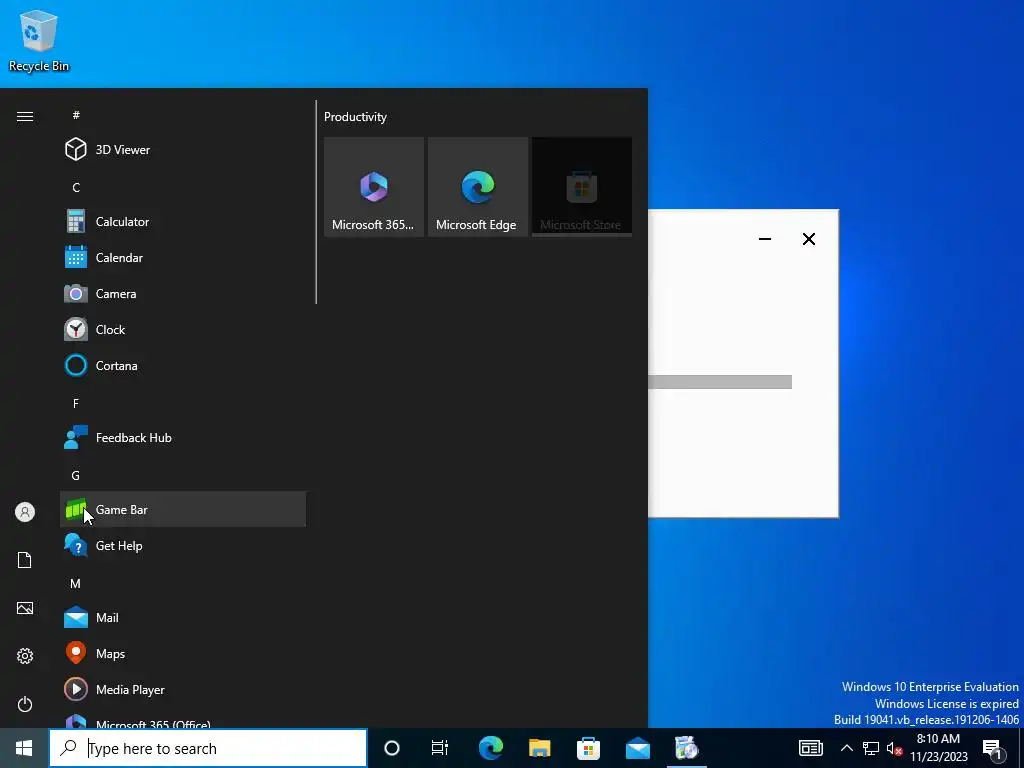Screen dimensions: 1024x768
Task: Click the Microsoft 365 productivity tile
Action: [374, 187]
